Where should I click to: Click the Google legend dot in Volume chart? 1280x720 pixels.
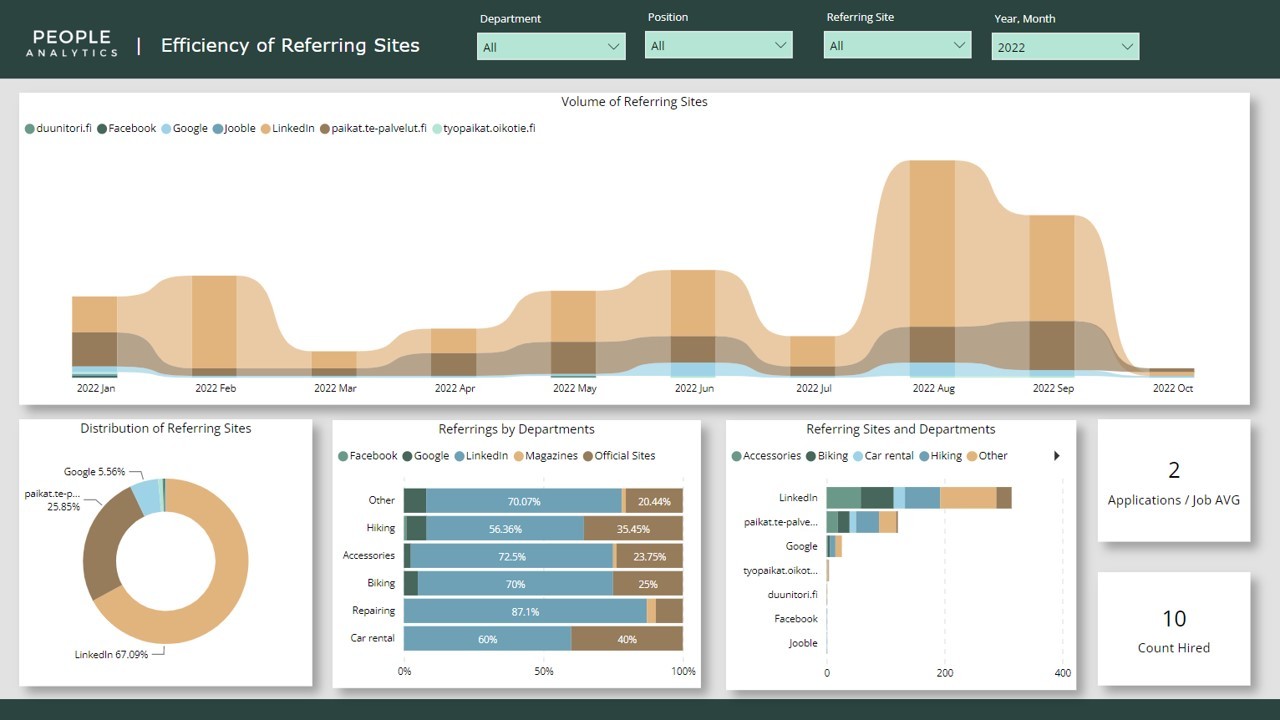[x=166, y=129]
